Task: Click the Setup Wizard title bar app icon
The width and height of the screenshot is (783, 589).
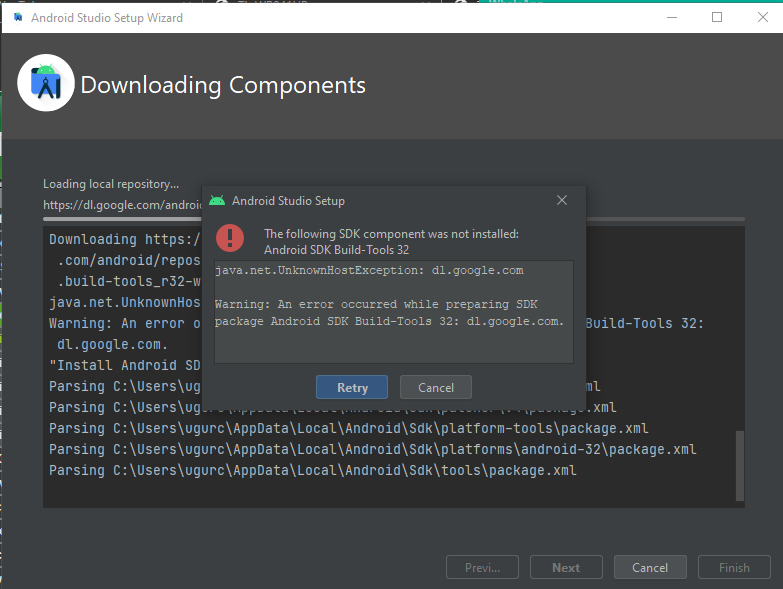Action: coord(18,17)
